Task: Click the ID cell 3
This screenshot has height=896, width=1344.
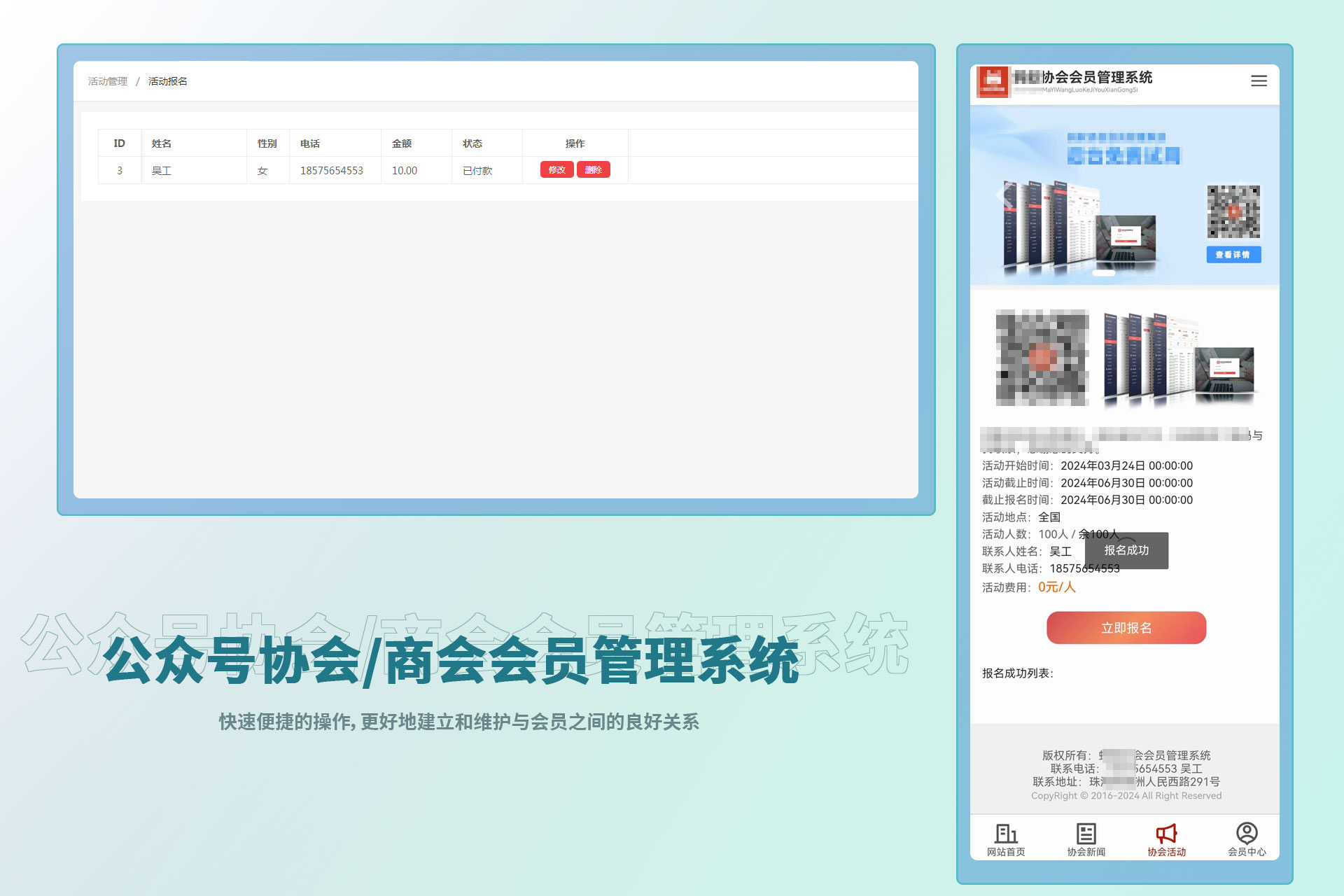Action: pyautogui.click(x=120, y=171)
